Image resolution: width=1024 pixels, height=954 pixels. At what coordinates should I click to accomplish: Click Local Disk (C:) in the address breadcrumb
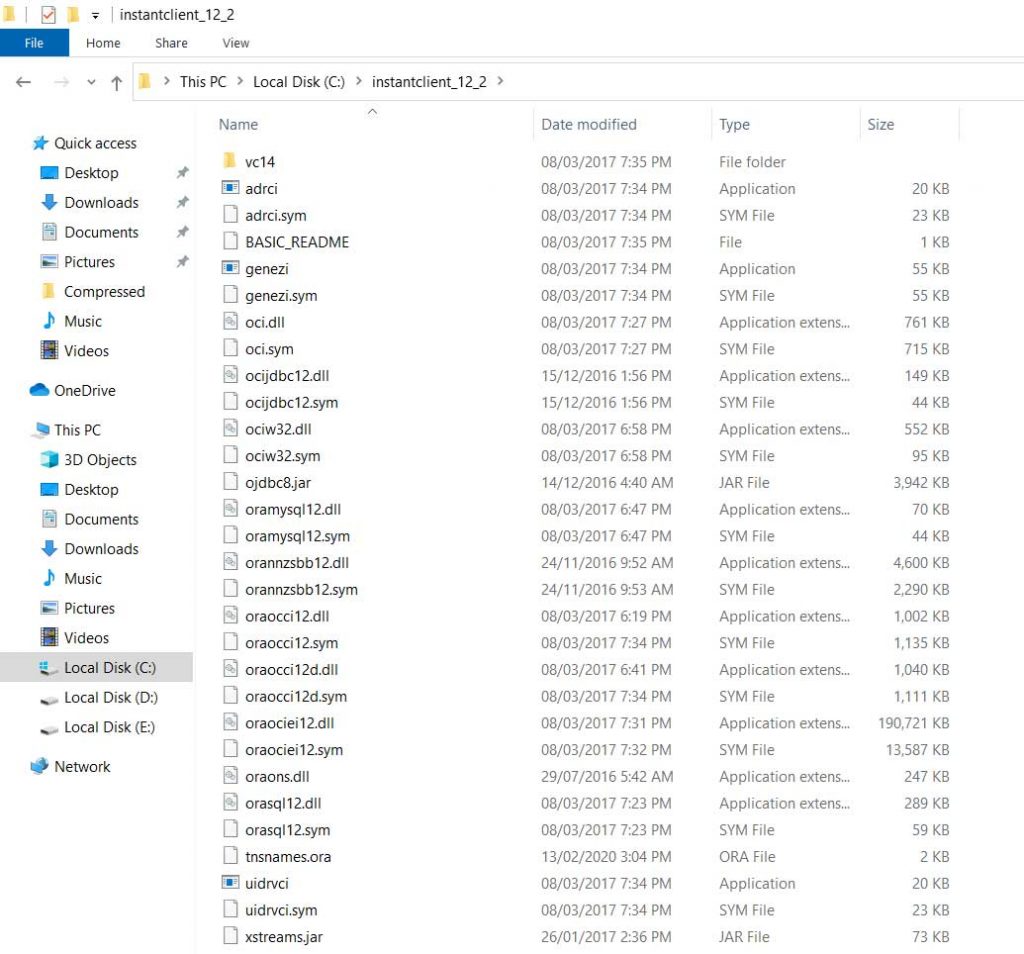coord(298,82)
